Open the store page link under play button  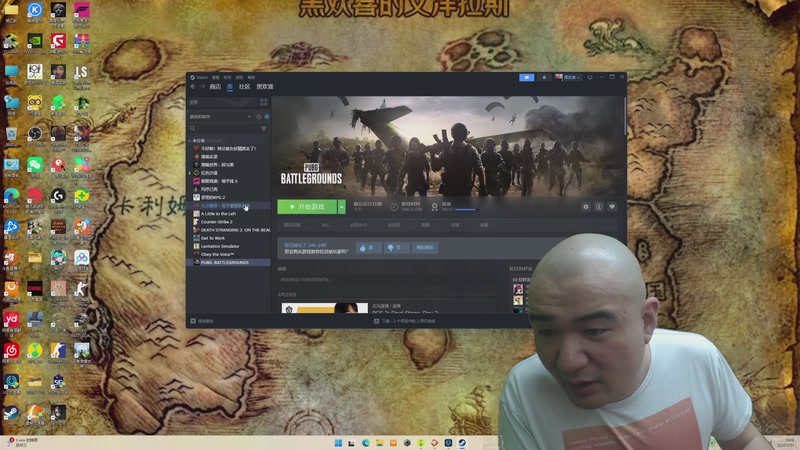(292, 225)
